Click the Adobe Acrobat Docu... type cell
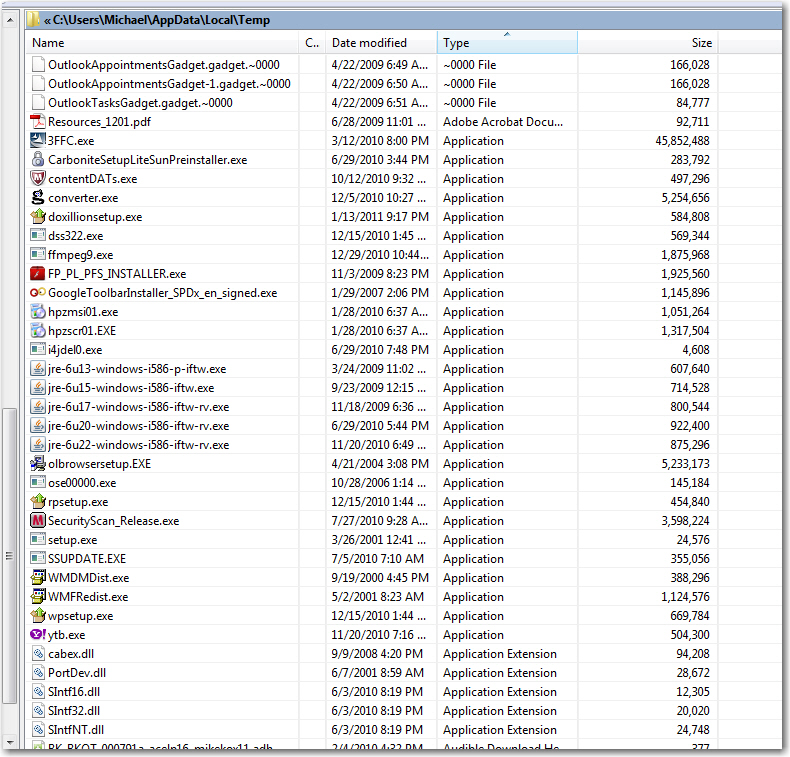790x757 pixels. pyautogui.click(x=503, y=122)
